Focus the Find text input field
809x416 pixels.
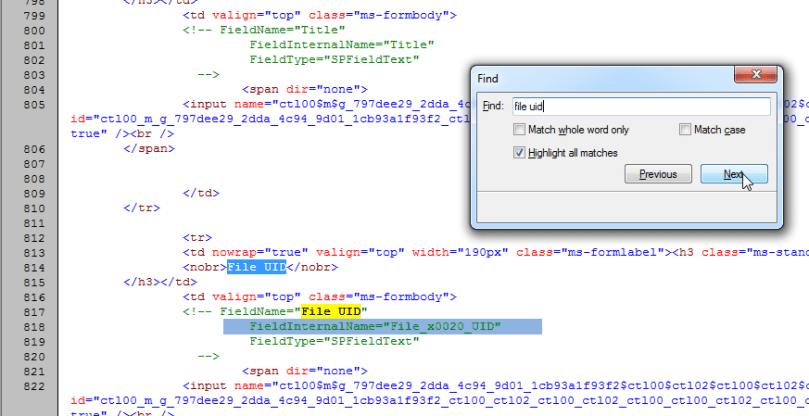(640, 106)
